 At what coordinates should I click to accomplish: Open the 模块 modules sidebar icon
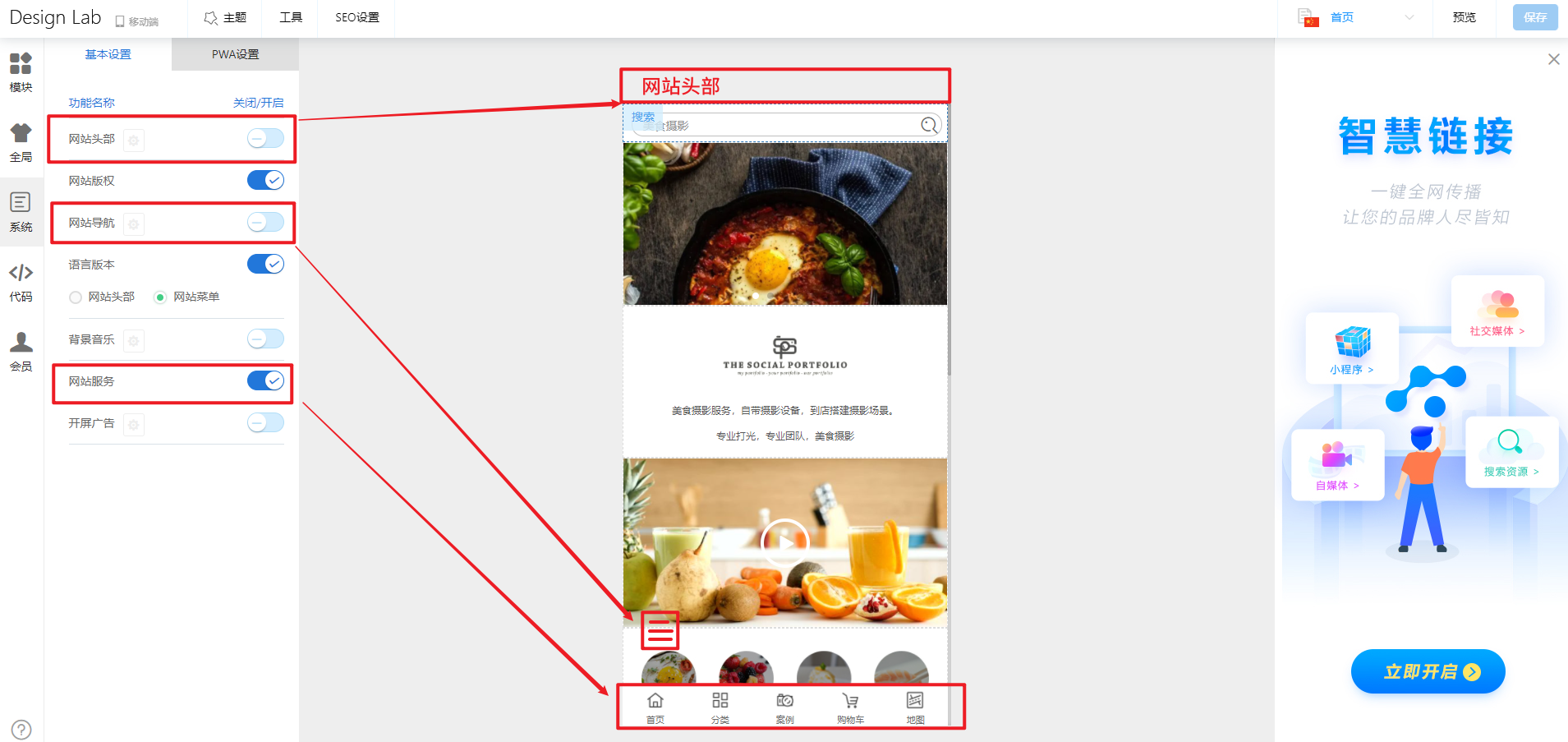pos(21,72)
